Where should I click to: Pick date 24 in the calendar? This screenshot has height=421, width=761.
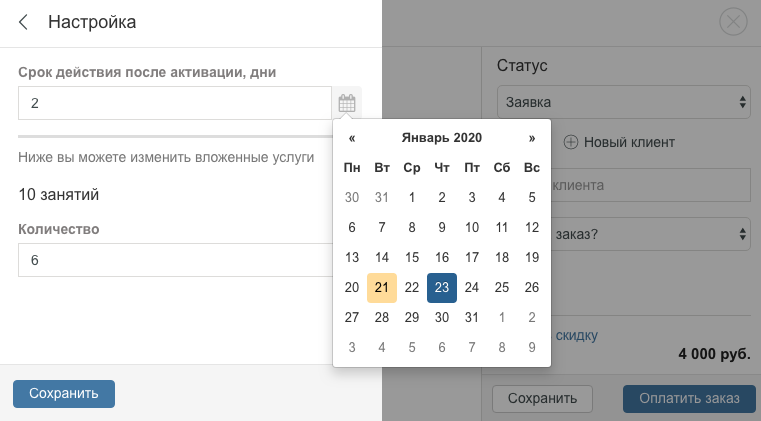pyautogui.click(x=472, y=287)
